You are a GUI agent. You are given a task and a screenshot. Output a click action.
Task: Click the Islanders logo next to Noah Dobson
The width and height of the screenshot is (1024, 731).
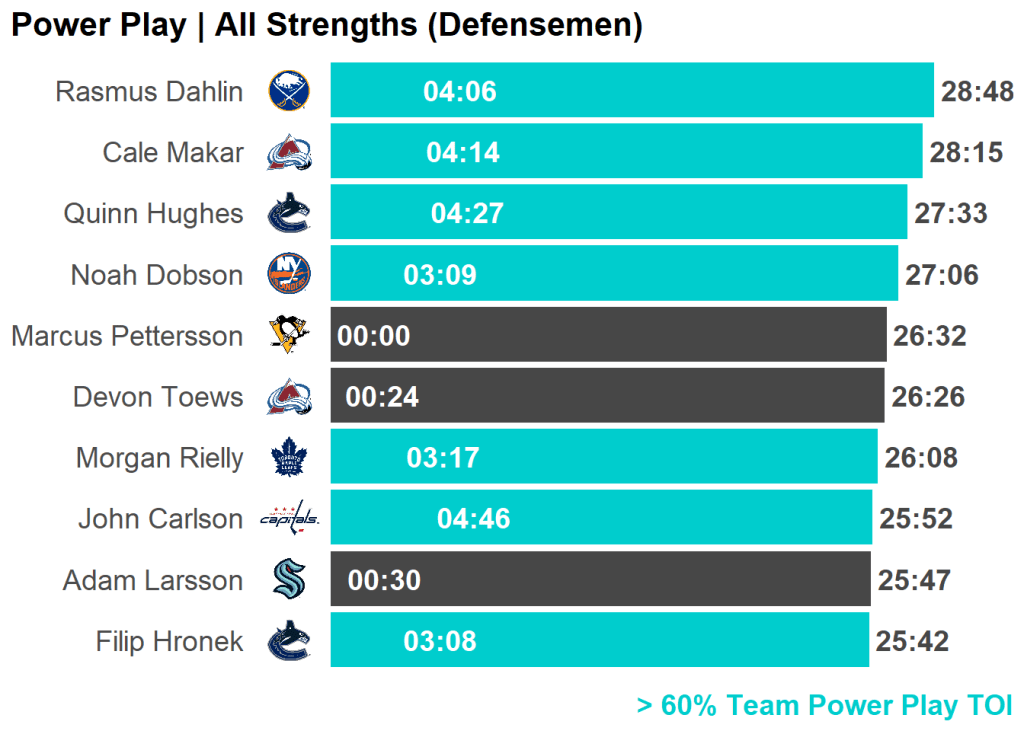pyautogui.click(x=289, y=274)
